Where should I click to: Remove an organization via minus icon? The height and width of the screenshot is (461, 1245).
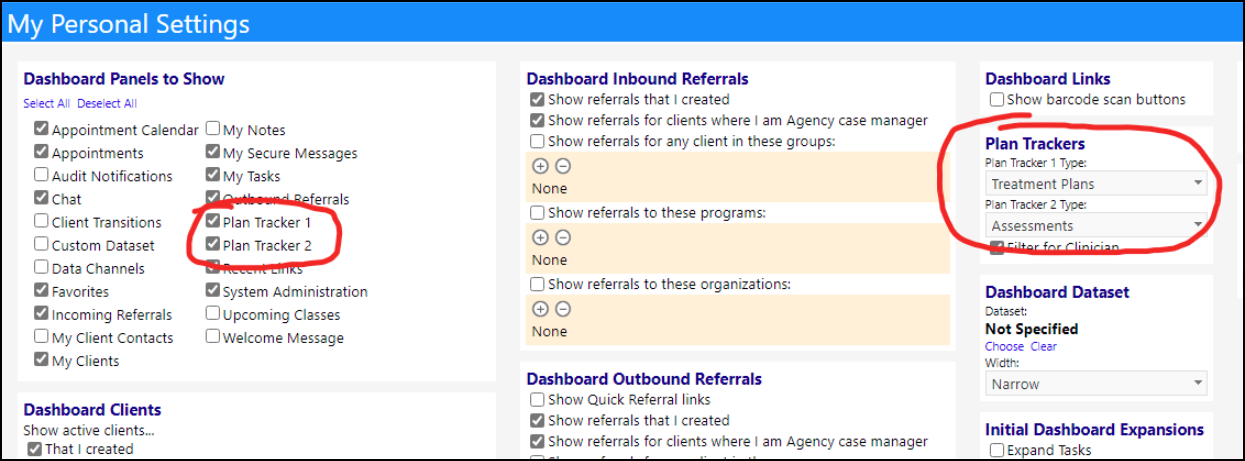563,309
